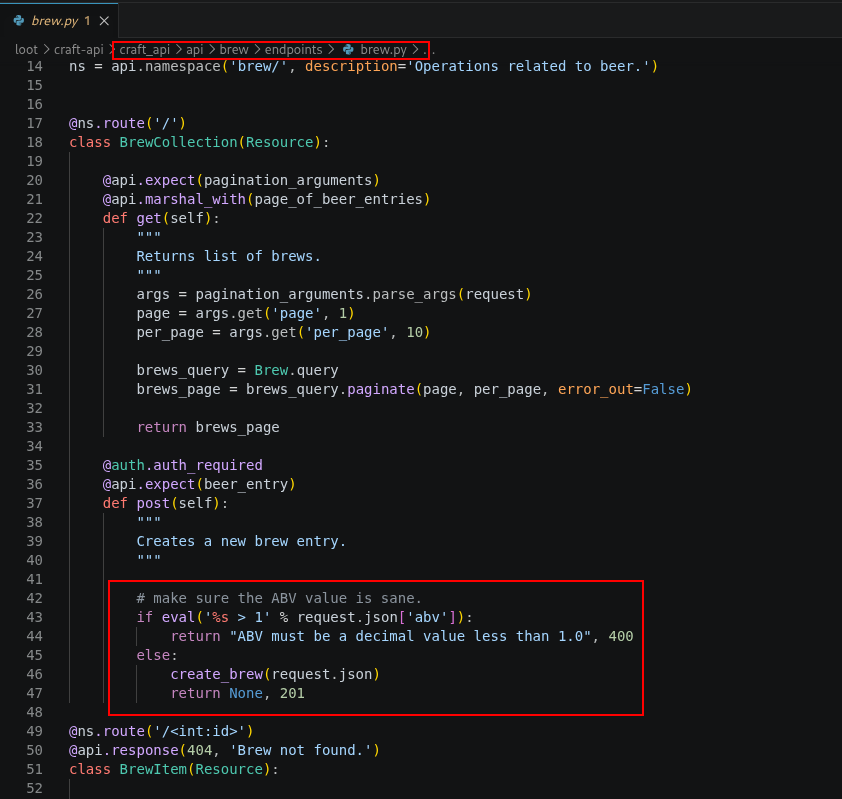Click the 400 status code on line 44

point(621,636)
